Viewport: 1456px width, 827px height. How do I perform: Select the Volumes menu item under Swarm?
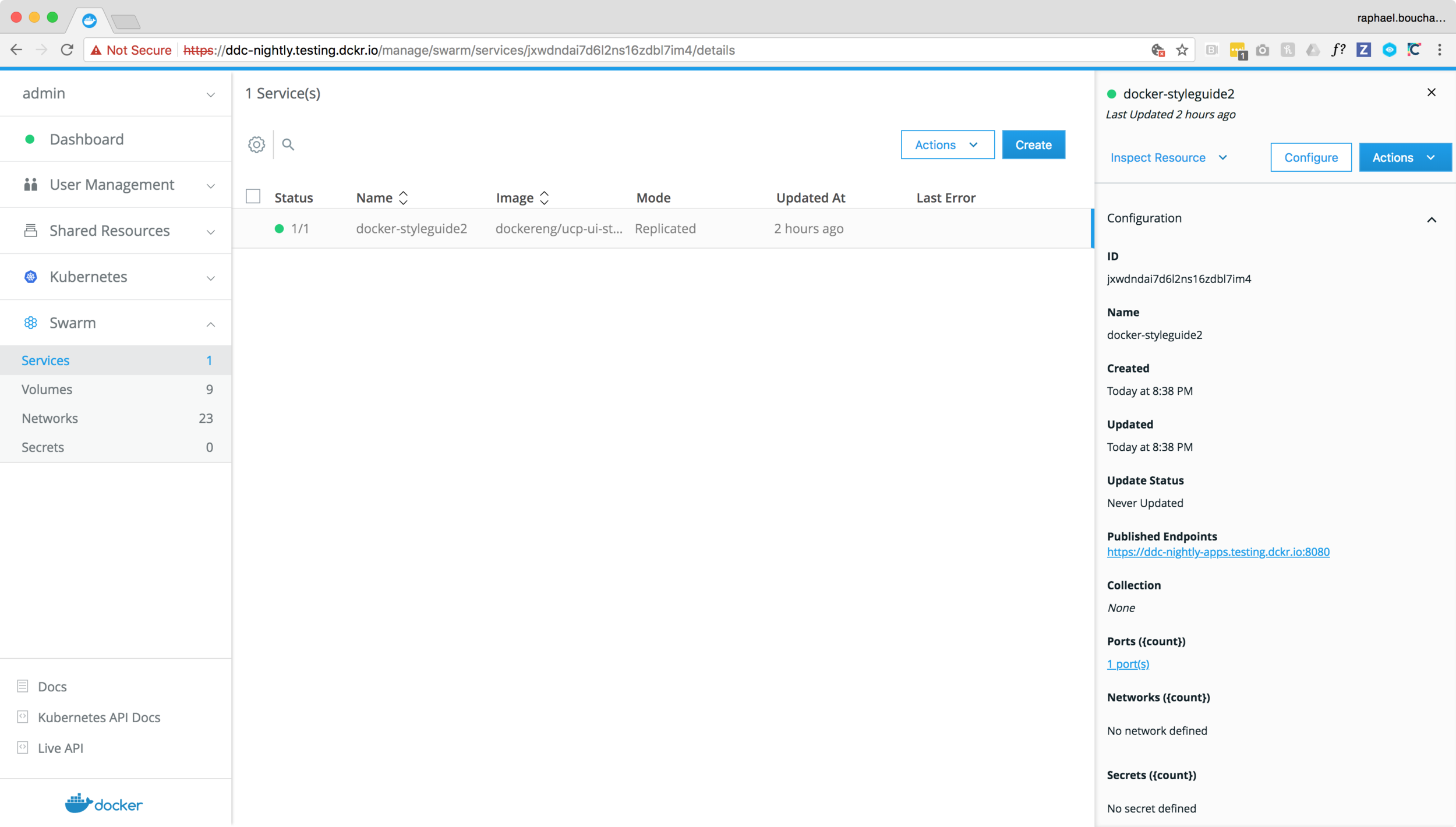[x=47, y=389]
